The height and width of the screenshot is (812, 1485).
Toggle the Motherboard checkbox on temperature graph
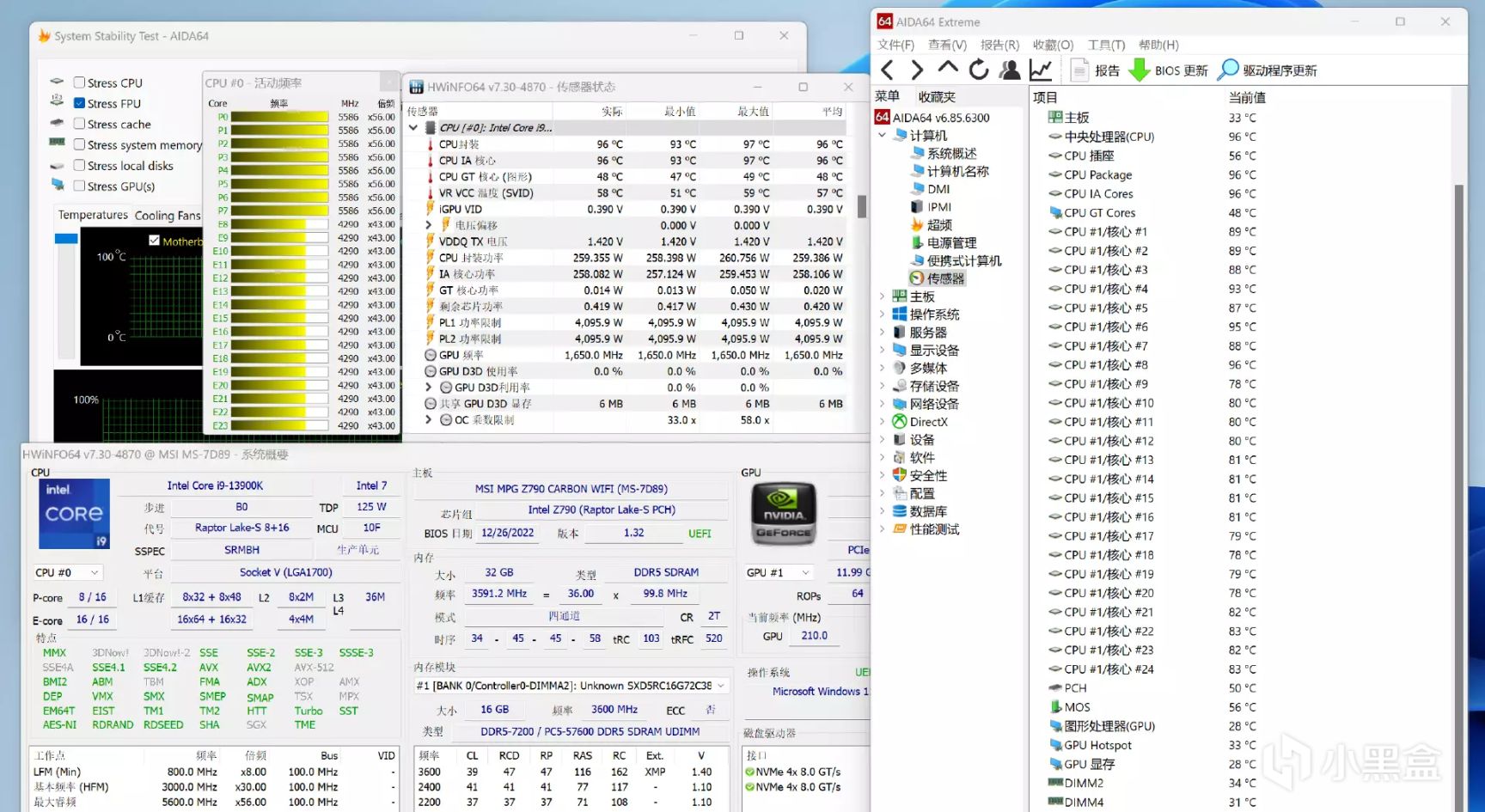pos(154,241)
